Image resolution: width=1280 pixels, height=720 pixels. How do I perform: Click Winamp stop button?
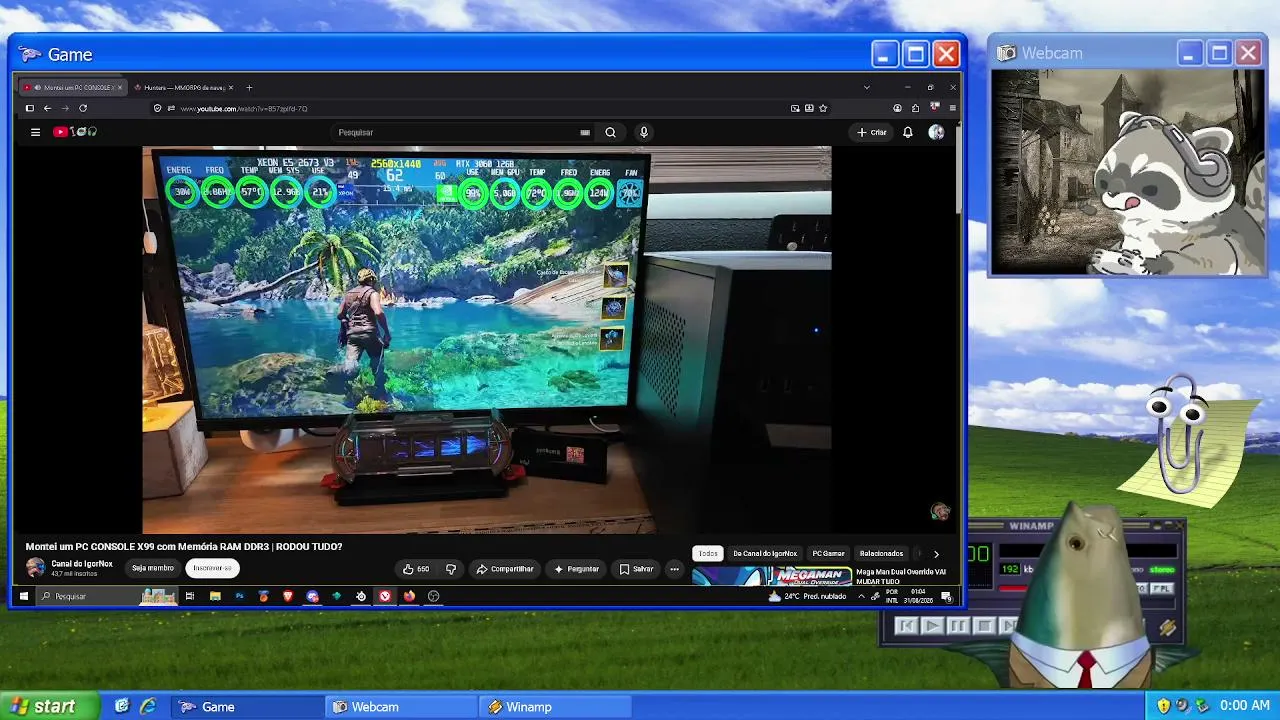(983, 626)
